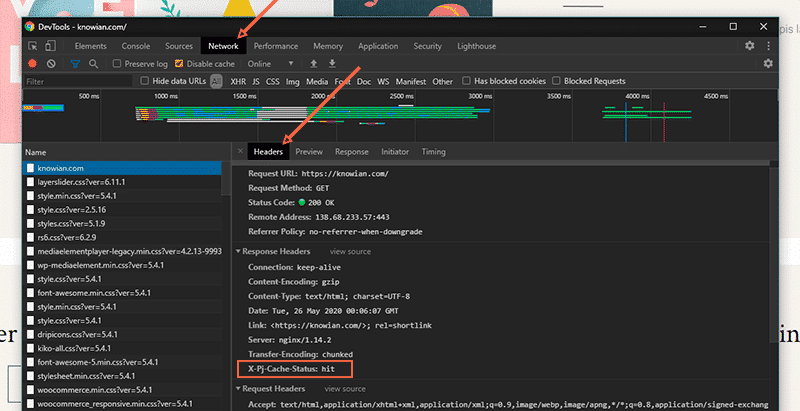Filter requests by JS type

click(256, 81)
